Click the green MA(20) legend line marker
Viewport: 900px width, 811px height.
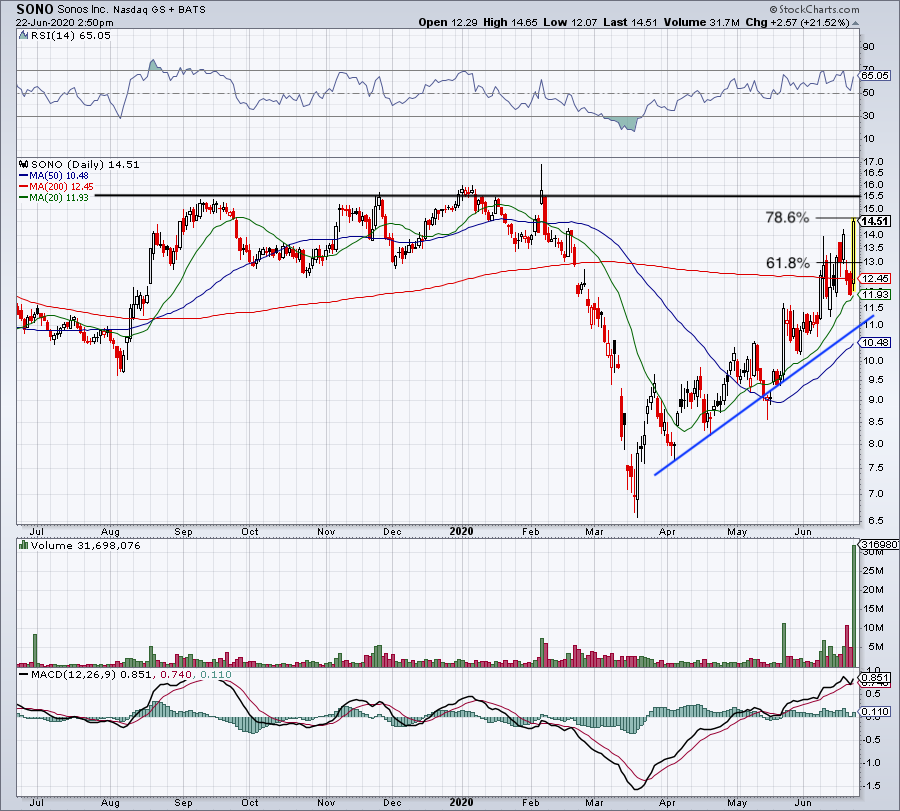[24, 197]
